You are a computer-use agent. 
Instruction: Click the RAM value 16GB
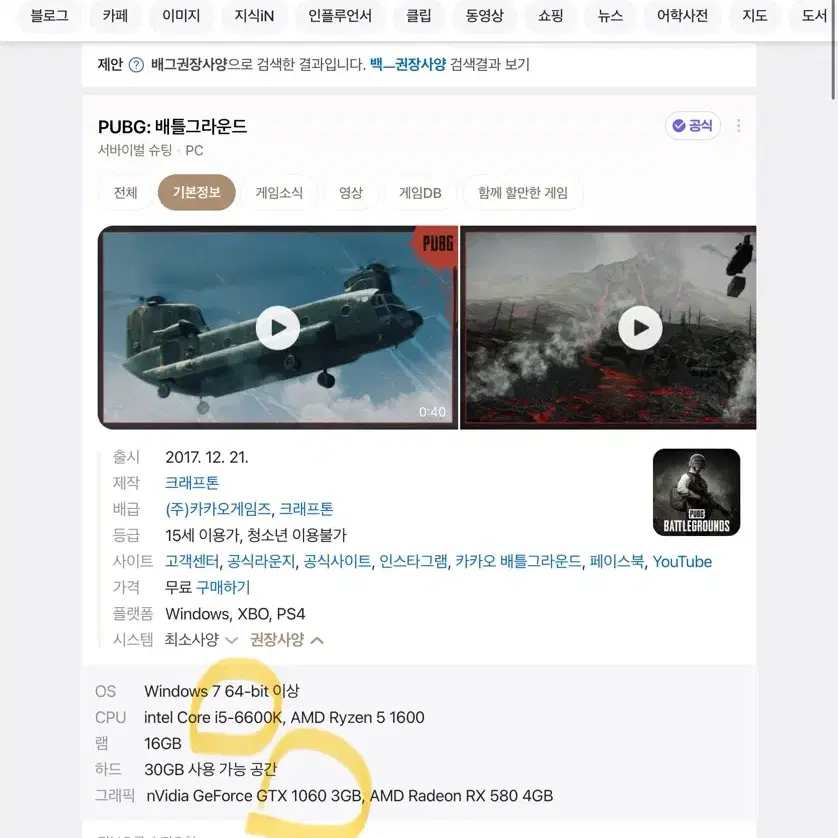(x=163, y=743)
